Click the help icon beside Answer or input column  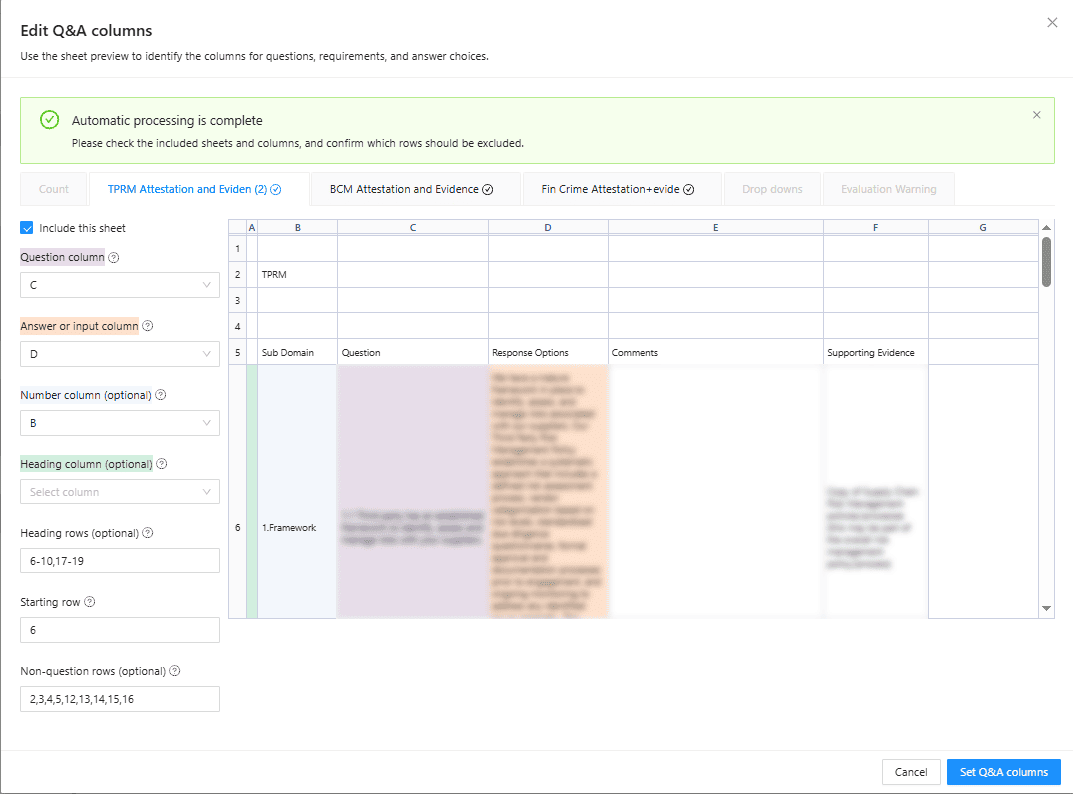[148, 325]
